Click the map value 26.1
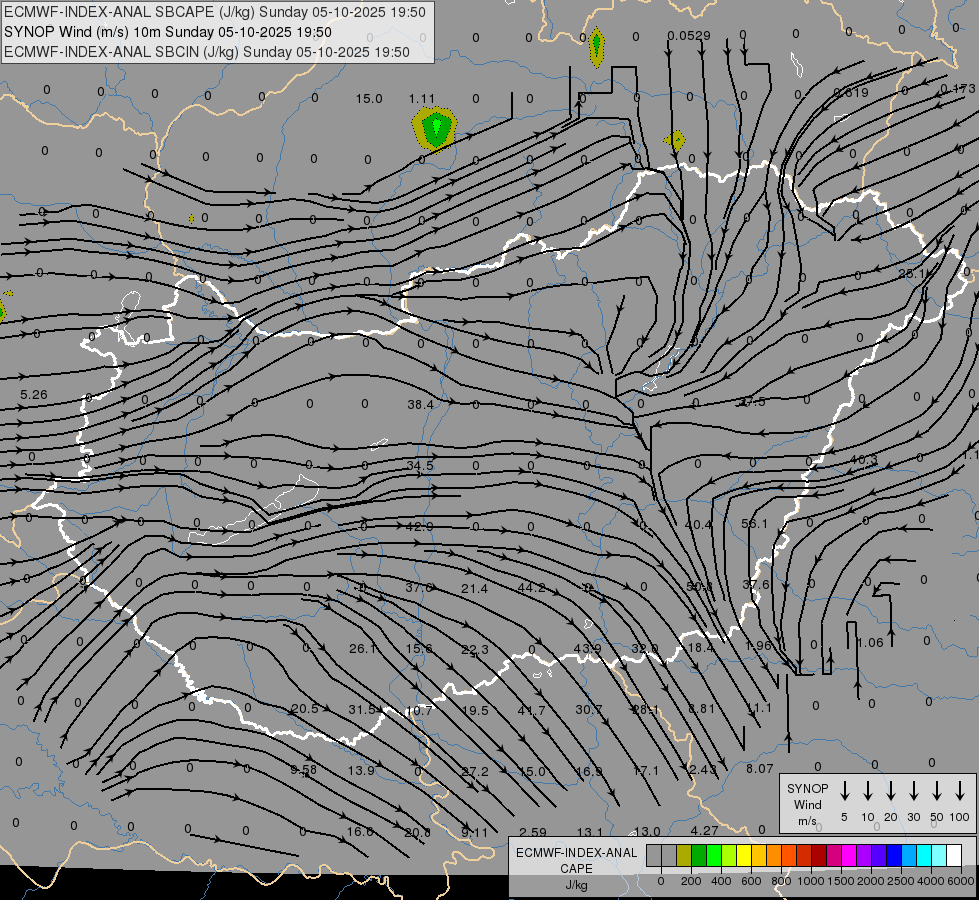The height and width of the screenshot is (900, 979). point(362,649)
